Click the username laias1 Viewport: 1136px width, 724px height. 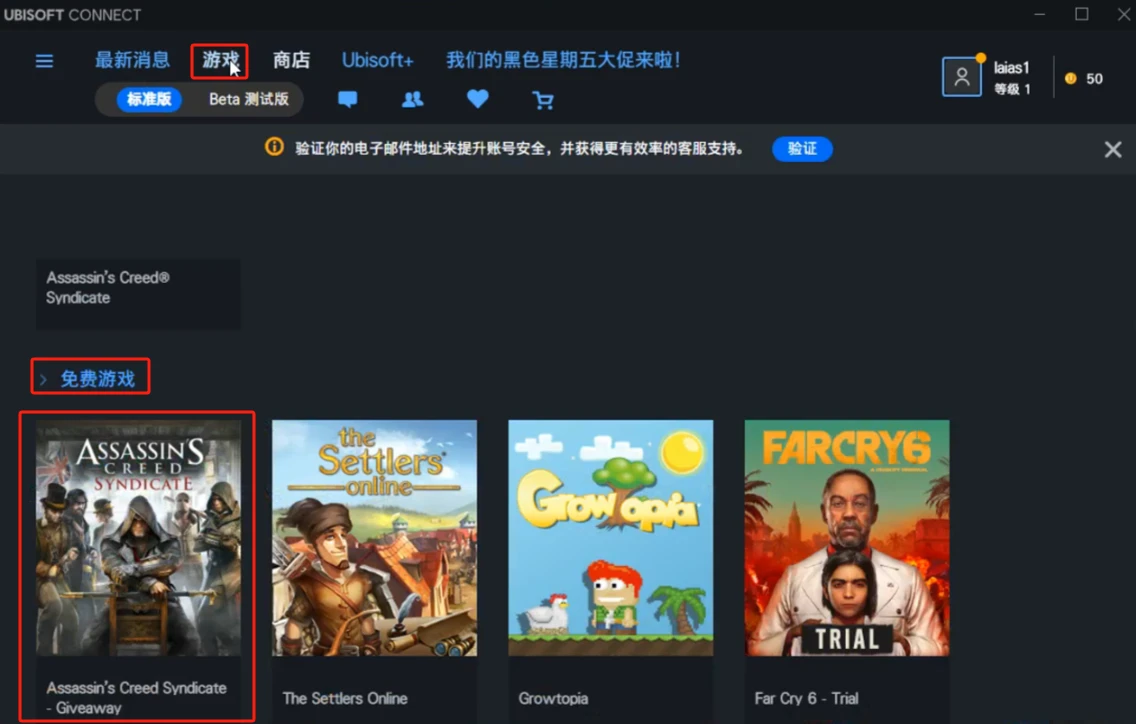[x=1011, y=67]
